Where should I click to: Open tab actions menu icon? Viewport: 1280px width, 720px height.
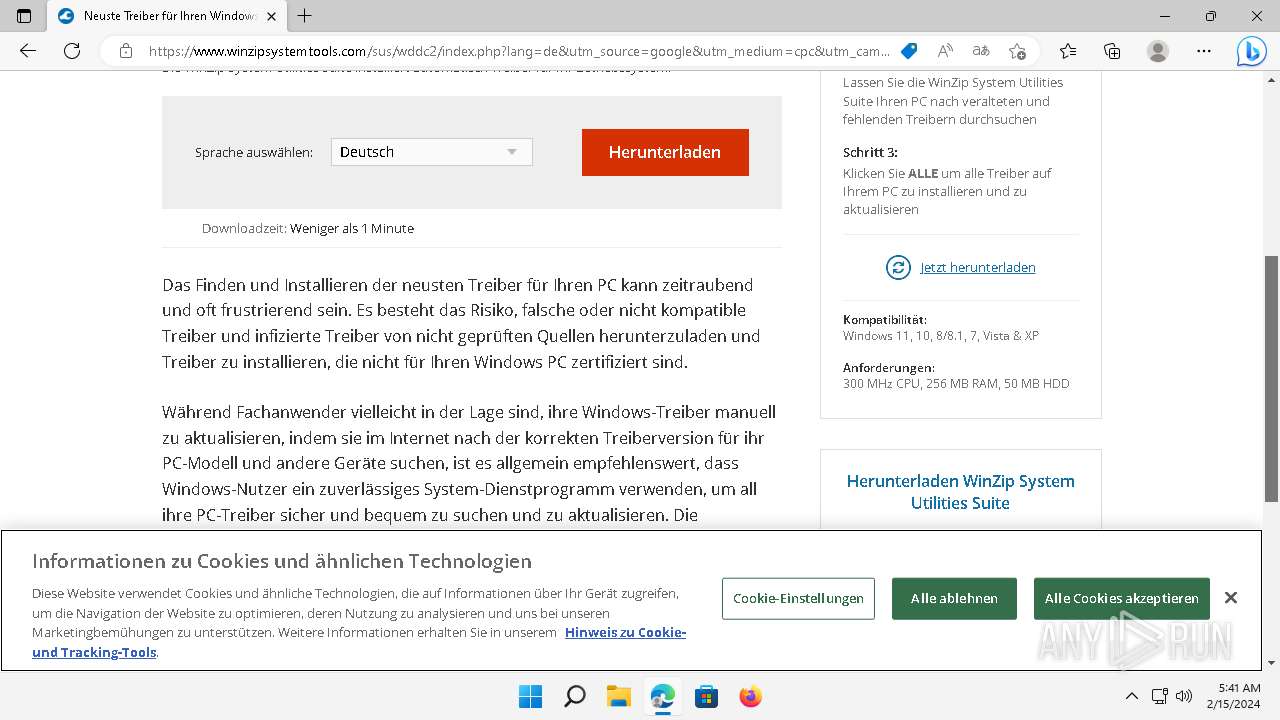pyautogui.click(x=24, y=16)
